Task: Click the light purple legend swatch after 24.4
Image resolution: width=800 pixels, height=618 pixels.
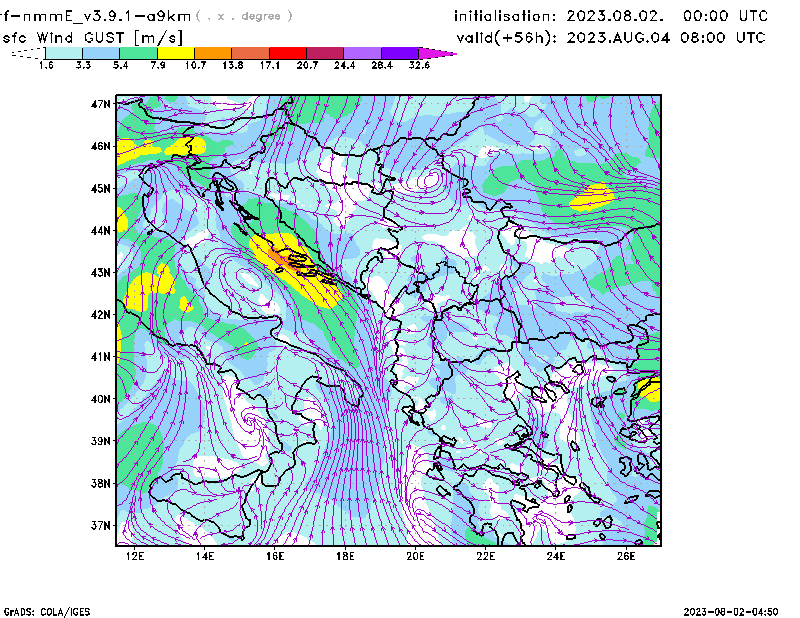Action: pos(362,53)
